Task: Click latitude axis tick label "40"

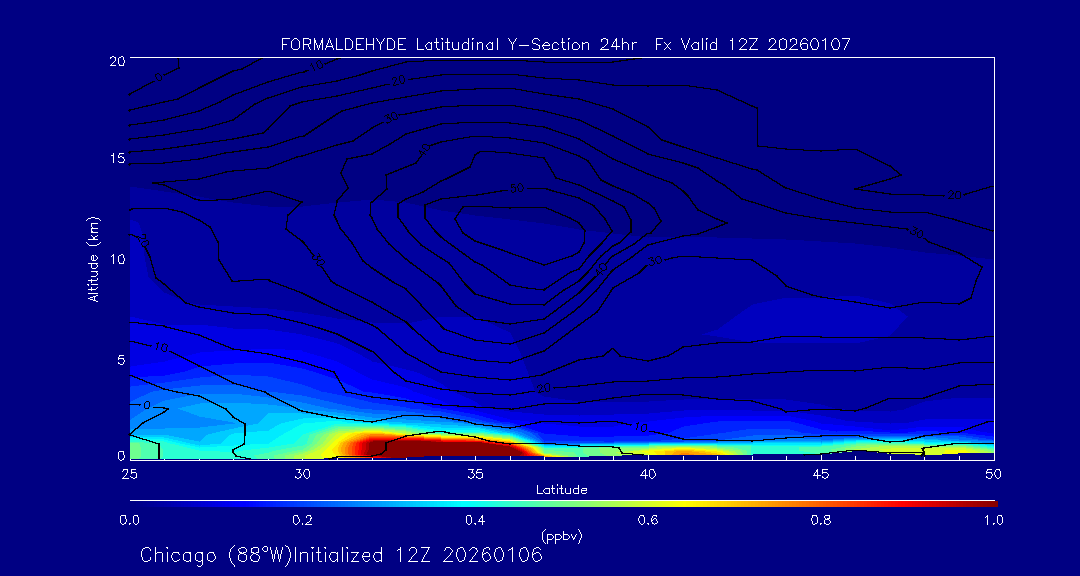Action: tap(648, 473)
